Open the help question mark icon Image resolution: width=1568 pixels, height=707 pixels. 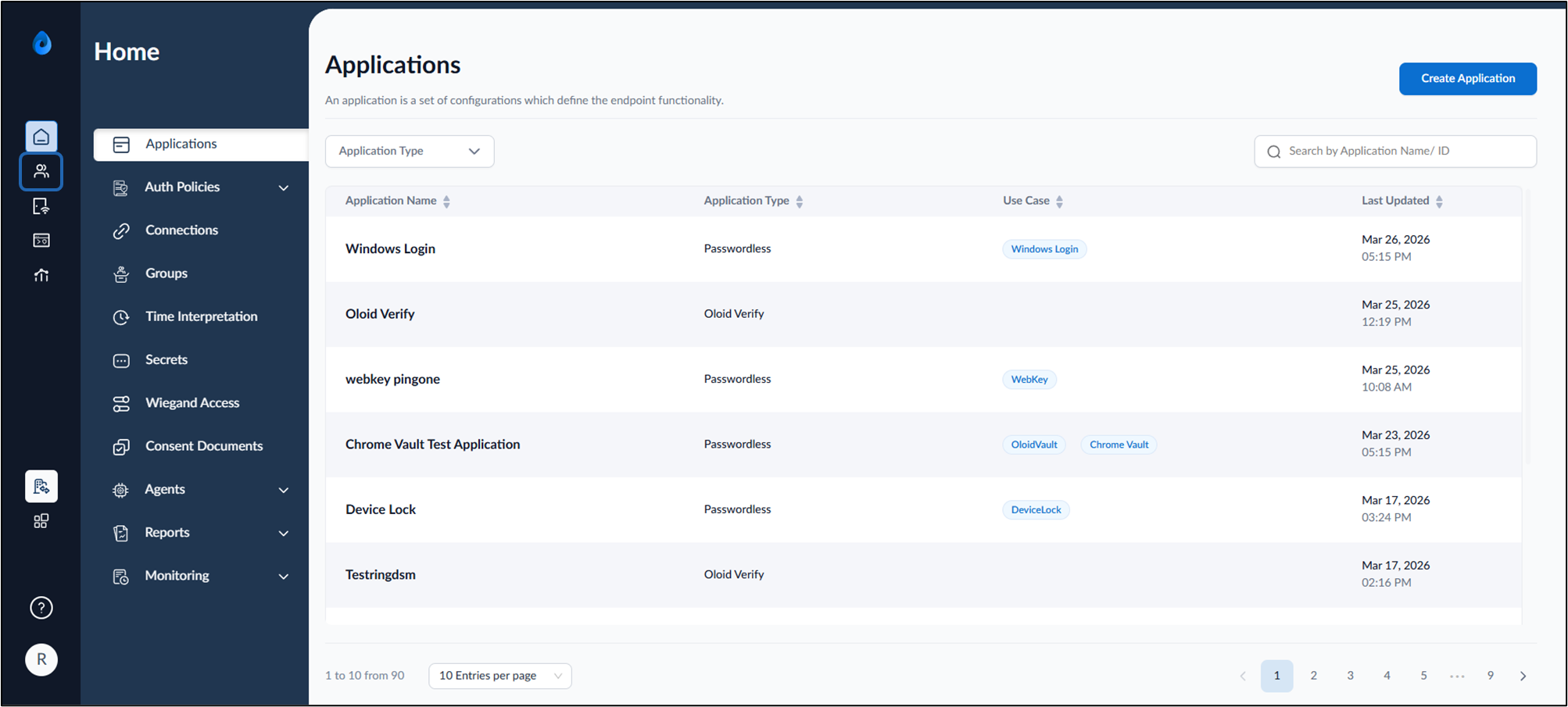pyautogui.click(x=41, y=608)
